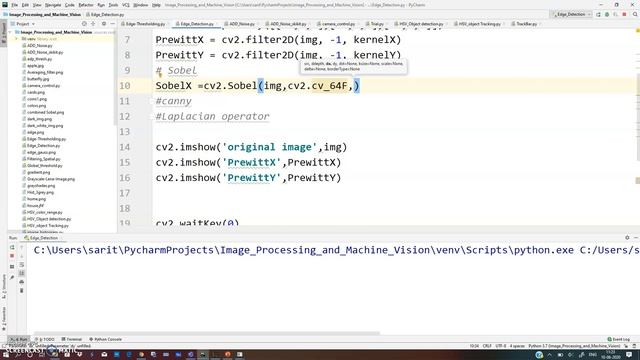Click the Search Everywhere magnifier icon
The height and width of the screenshot is (360, 640).
(635, 14)
